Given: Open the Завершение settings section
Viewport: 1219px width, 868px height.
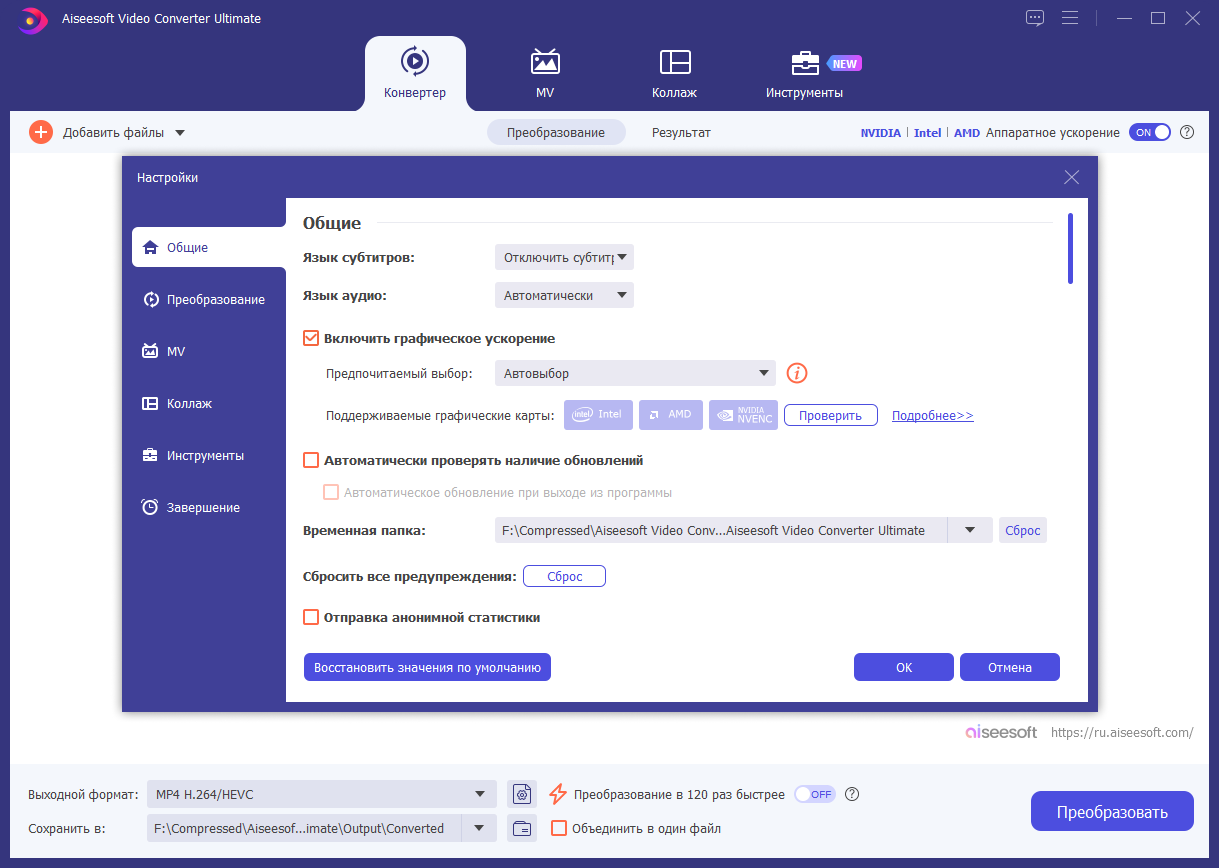Looking at the screenshot, I should point(203,507).
